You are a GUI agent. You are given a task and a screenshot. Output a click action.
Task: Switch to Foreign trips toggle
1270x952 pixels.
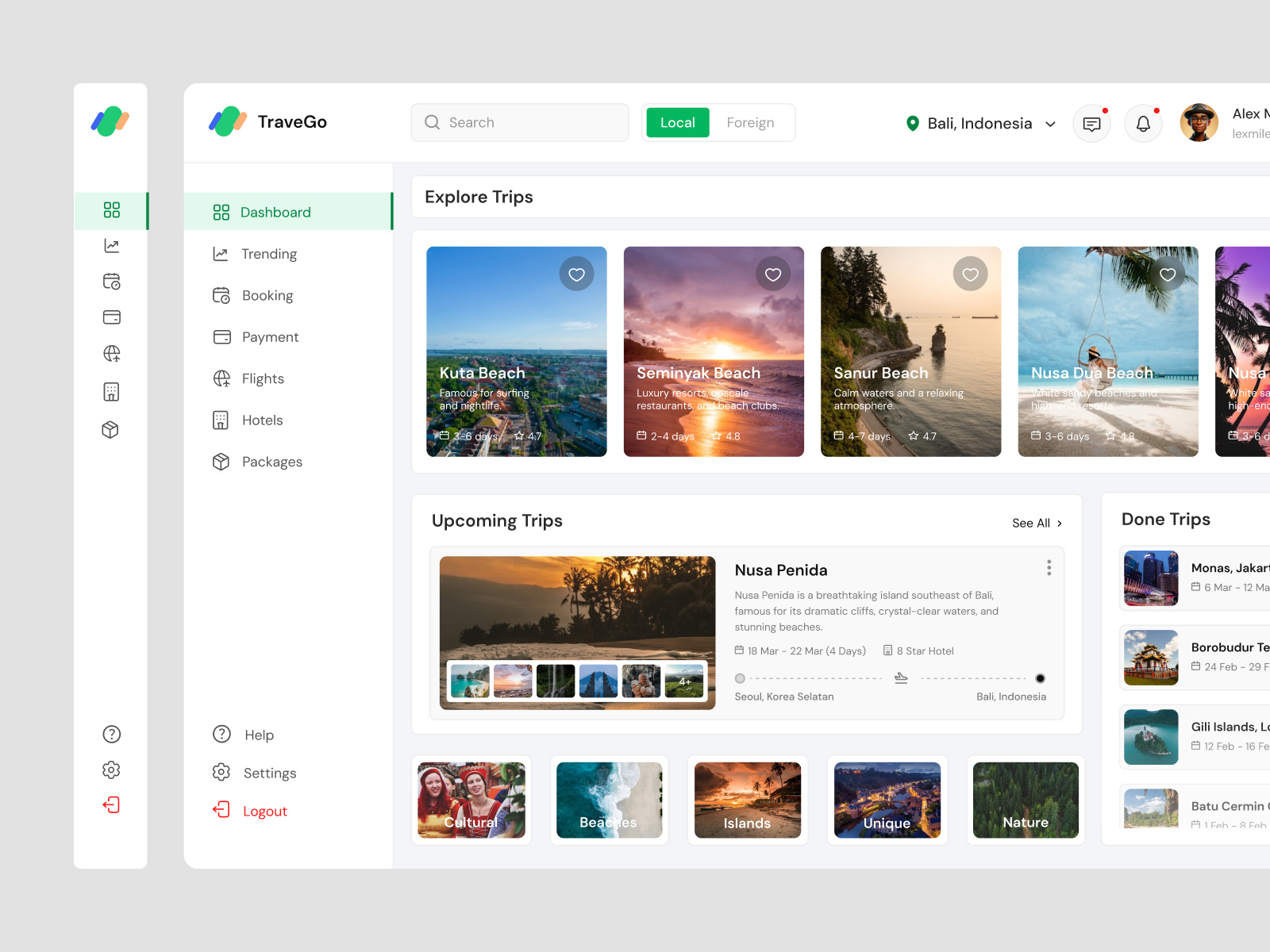pyautogui.click(x=750, y=123)
